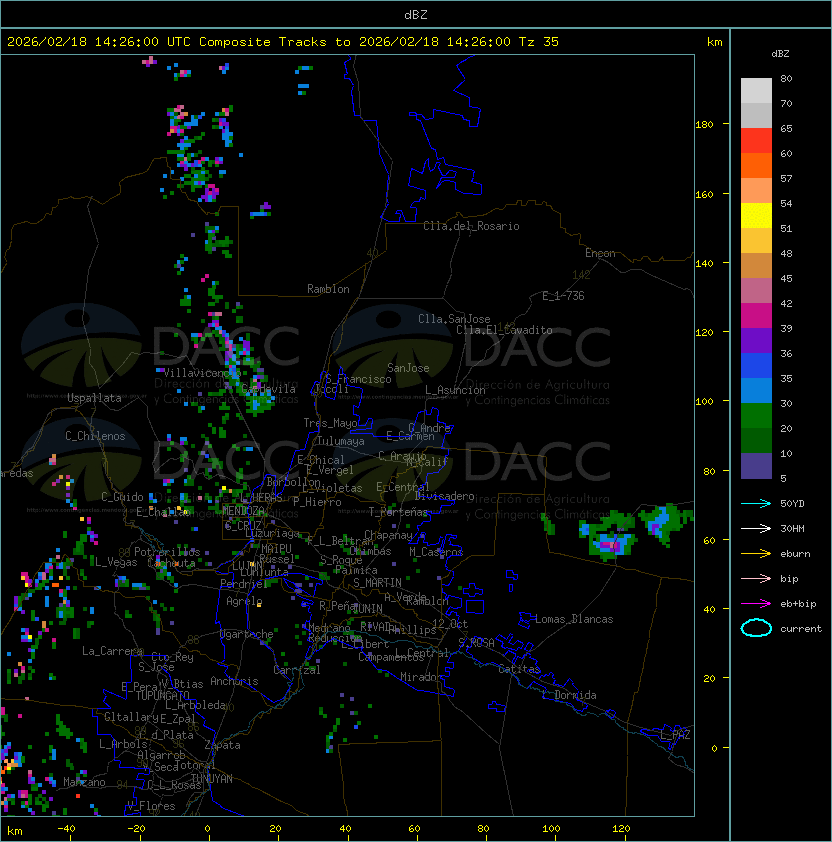Click the 'TUPUNGATO' label
Viewport: 832px width, 842px height.
point(162,695)
